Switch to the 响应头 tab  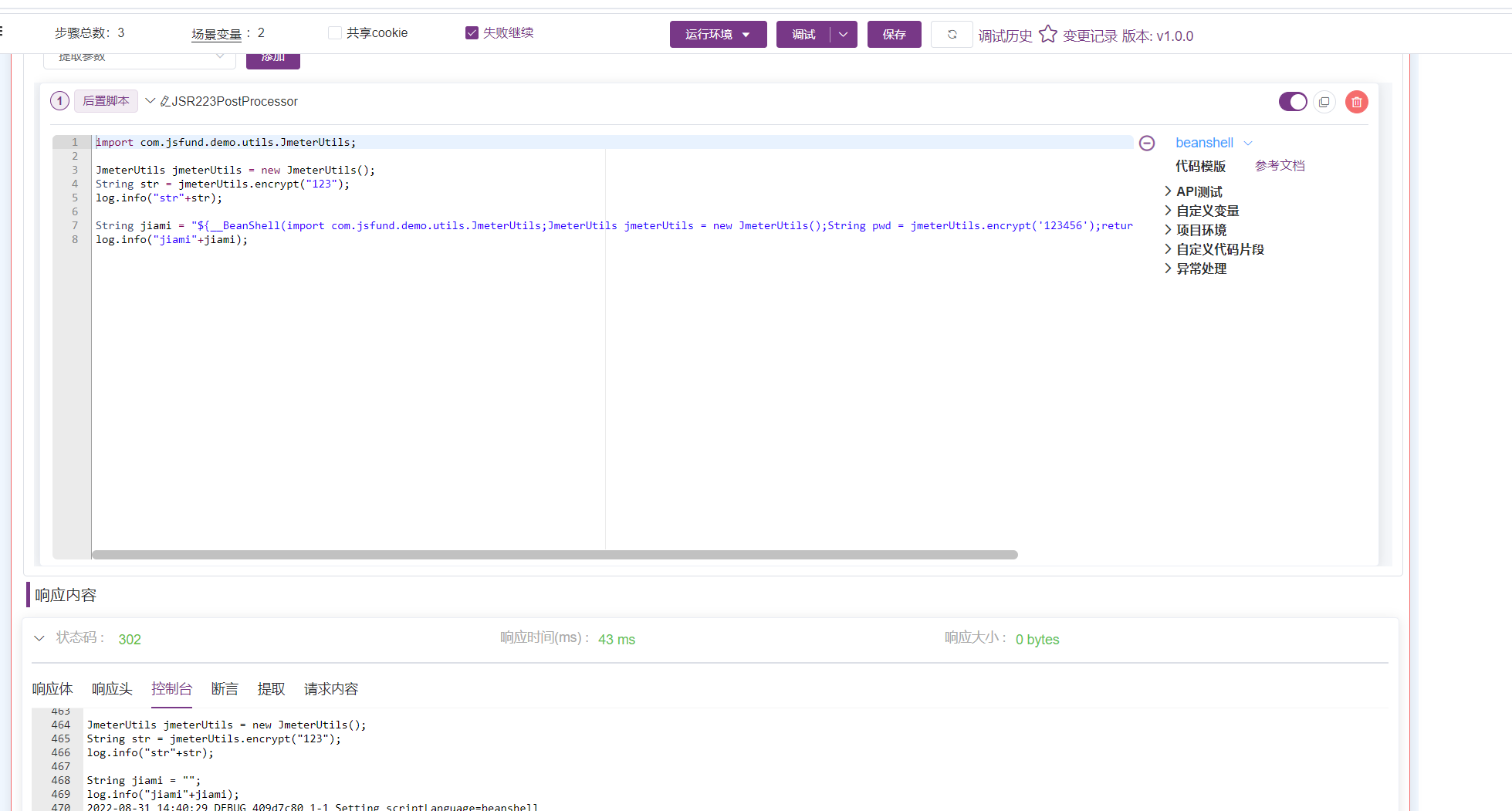pos(111,688)
